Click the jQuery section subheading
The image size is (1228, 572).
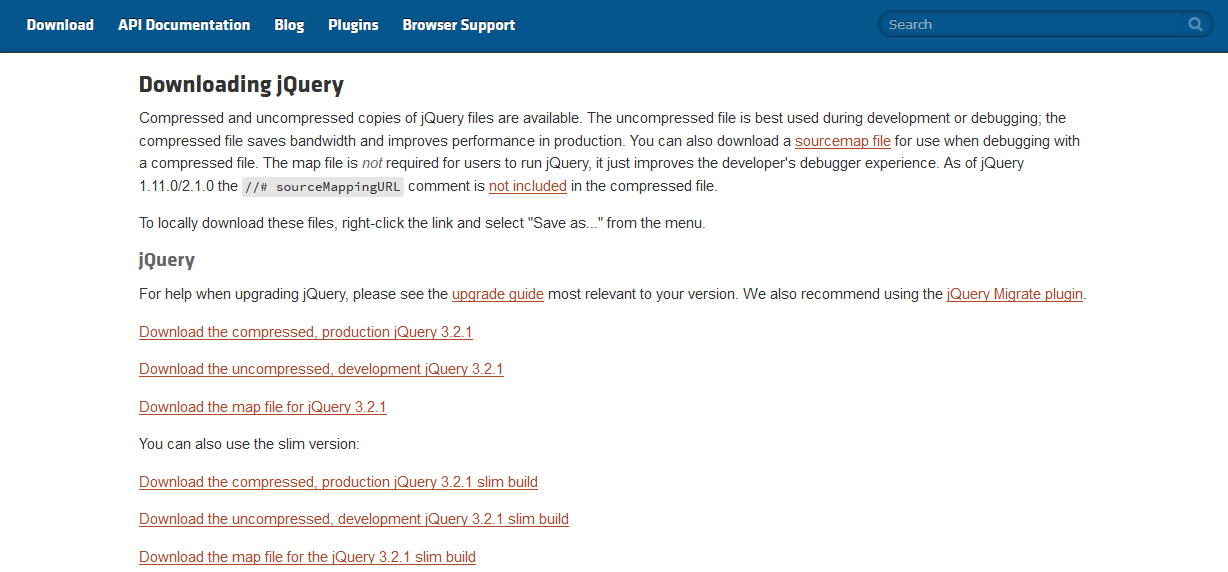click(167, 260)
